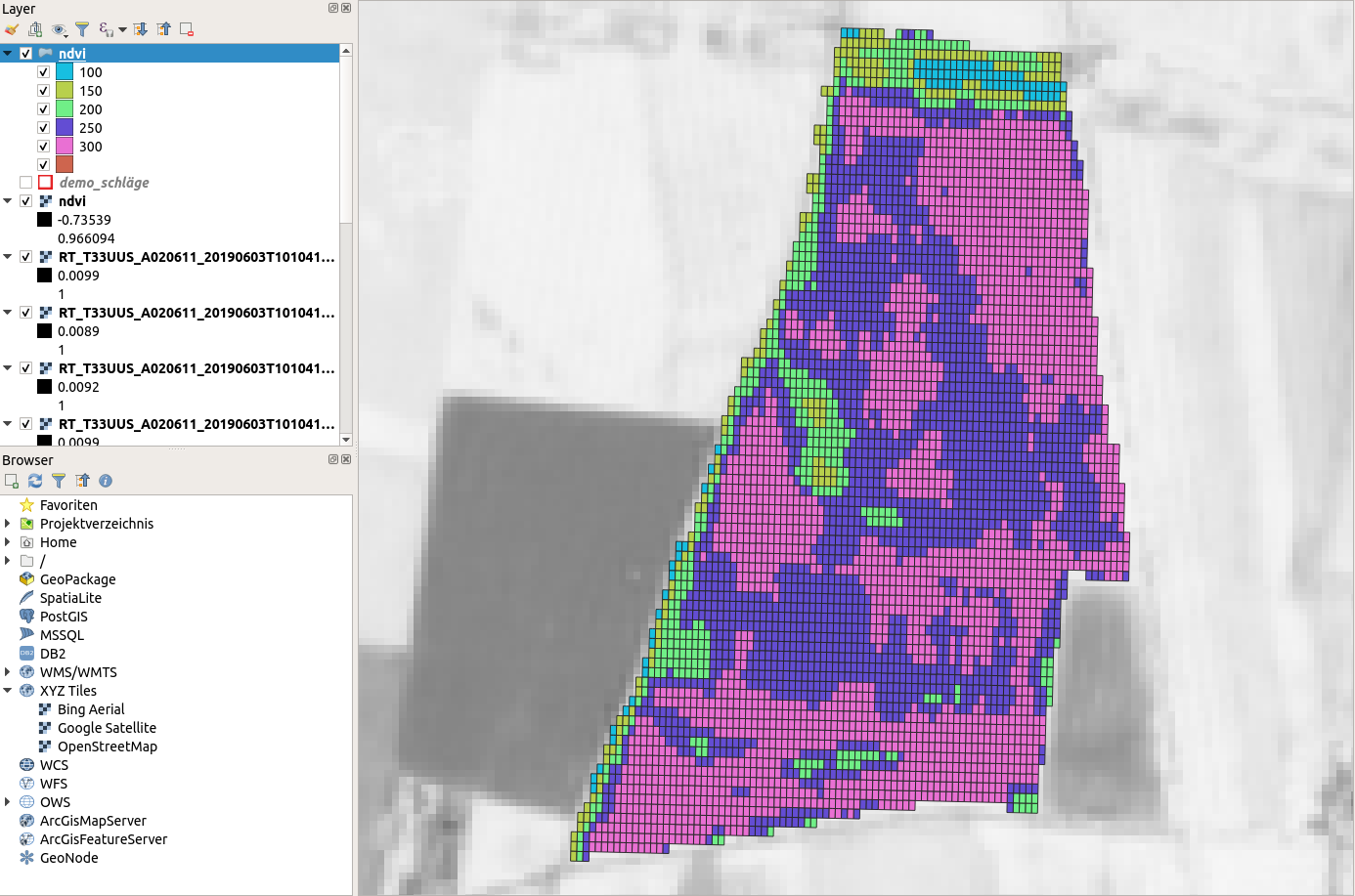1355x896 pixels.
Task: Click the expand all layers icon
Action: coord(140,29)
